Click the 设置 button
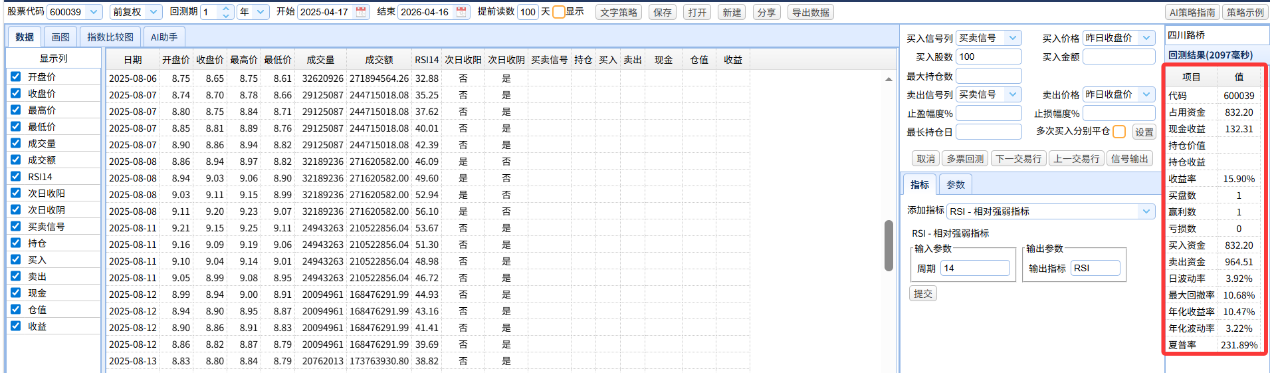This screenshot has width=1270, height=373. (1143, 132)
